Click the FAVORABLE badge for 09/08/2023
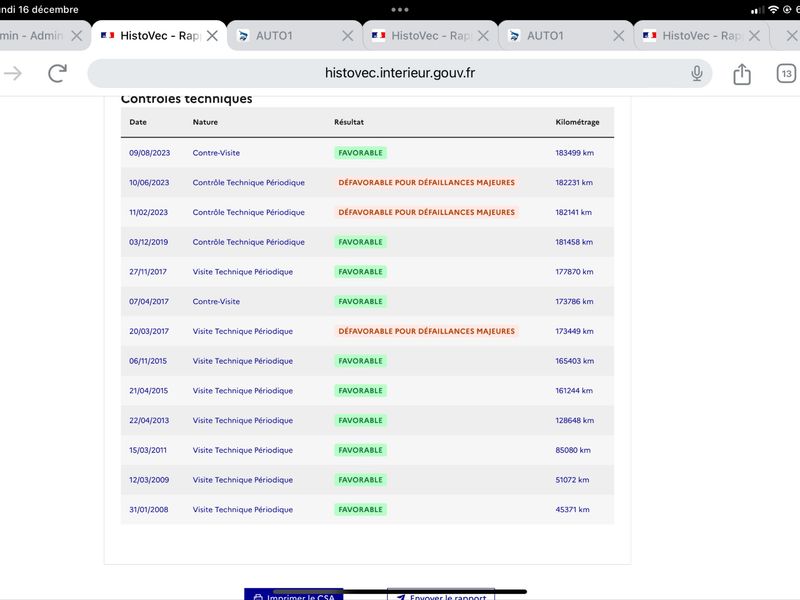800x600 pixels. coord(360,153)
